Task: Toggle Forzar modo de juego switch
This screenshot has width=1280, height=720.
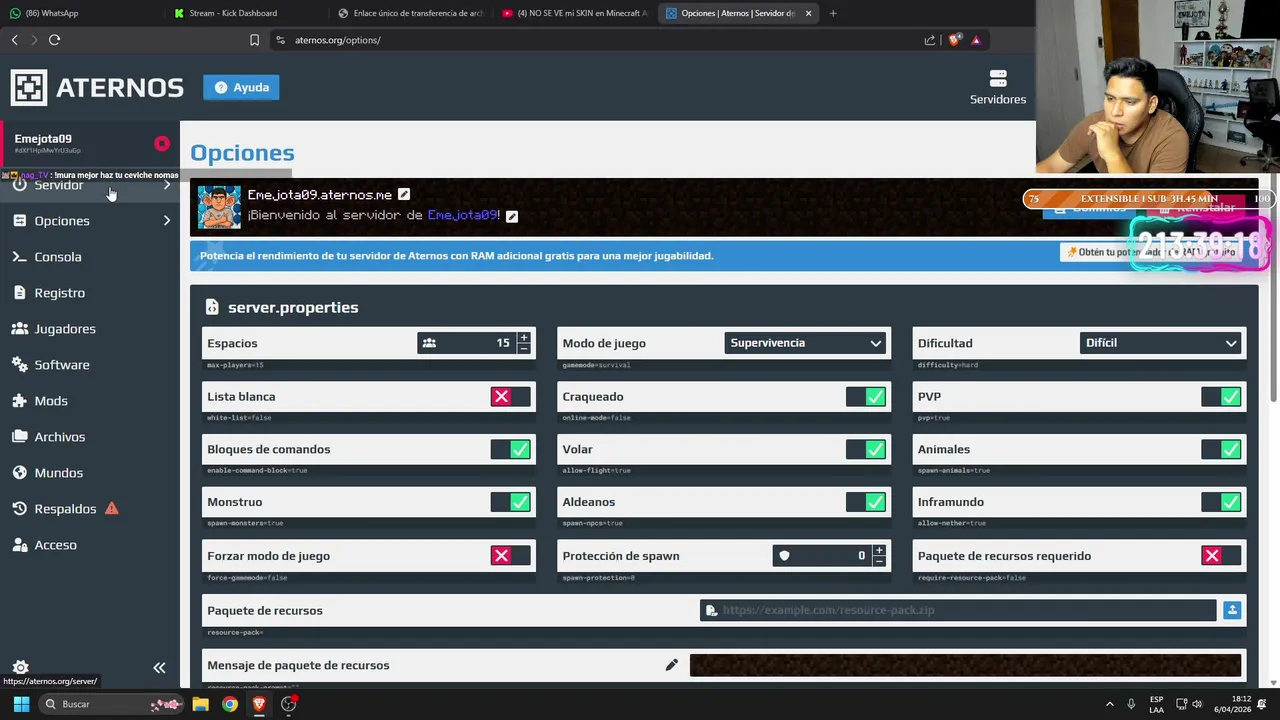Action: pyautogui.click(x=511, y=556)
